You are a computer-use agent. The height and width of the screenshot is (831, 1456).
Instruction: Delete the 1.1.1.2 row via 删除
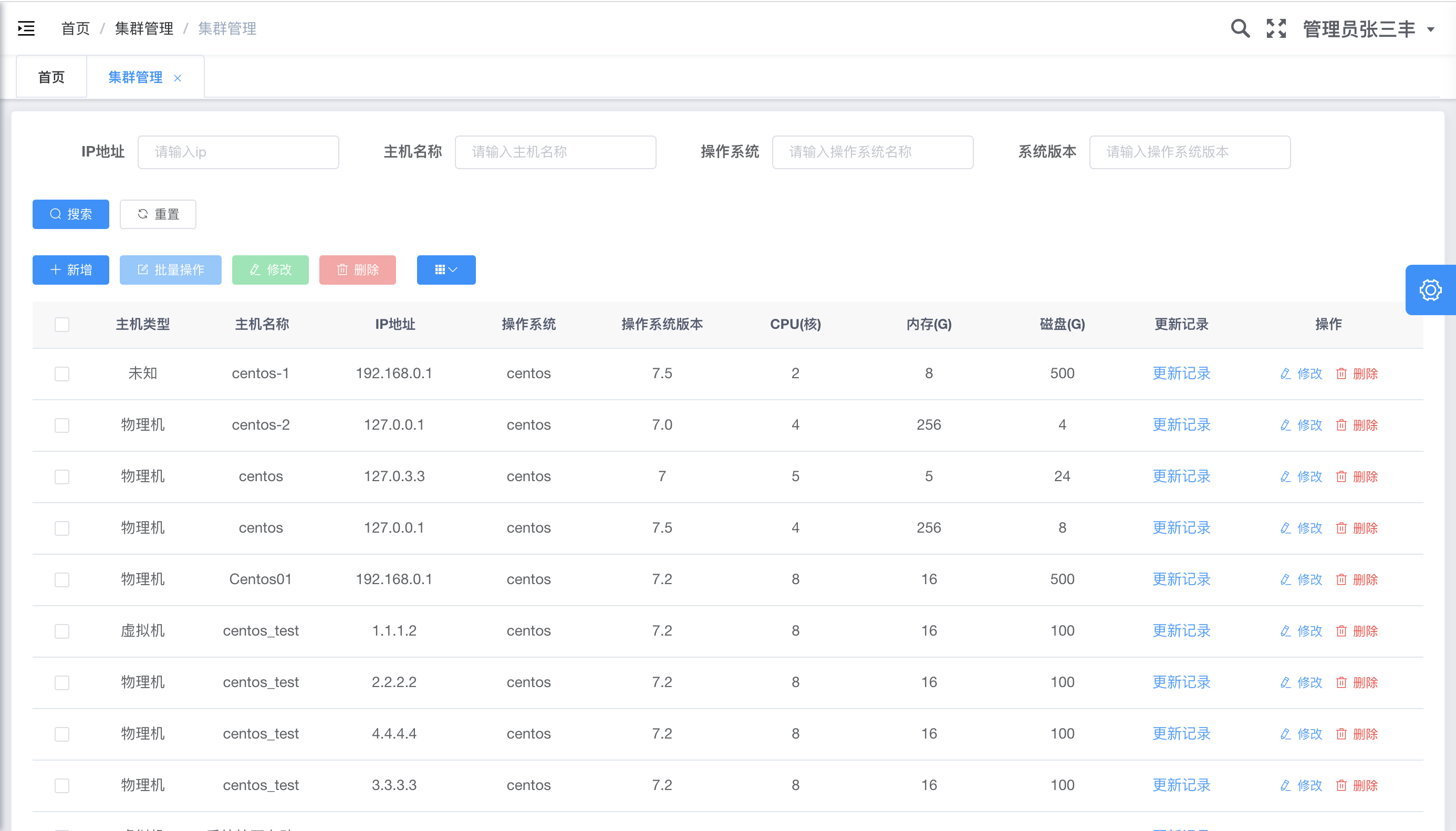1357,631
